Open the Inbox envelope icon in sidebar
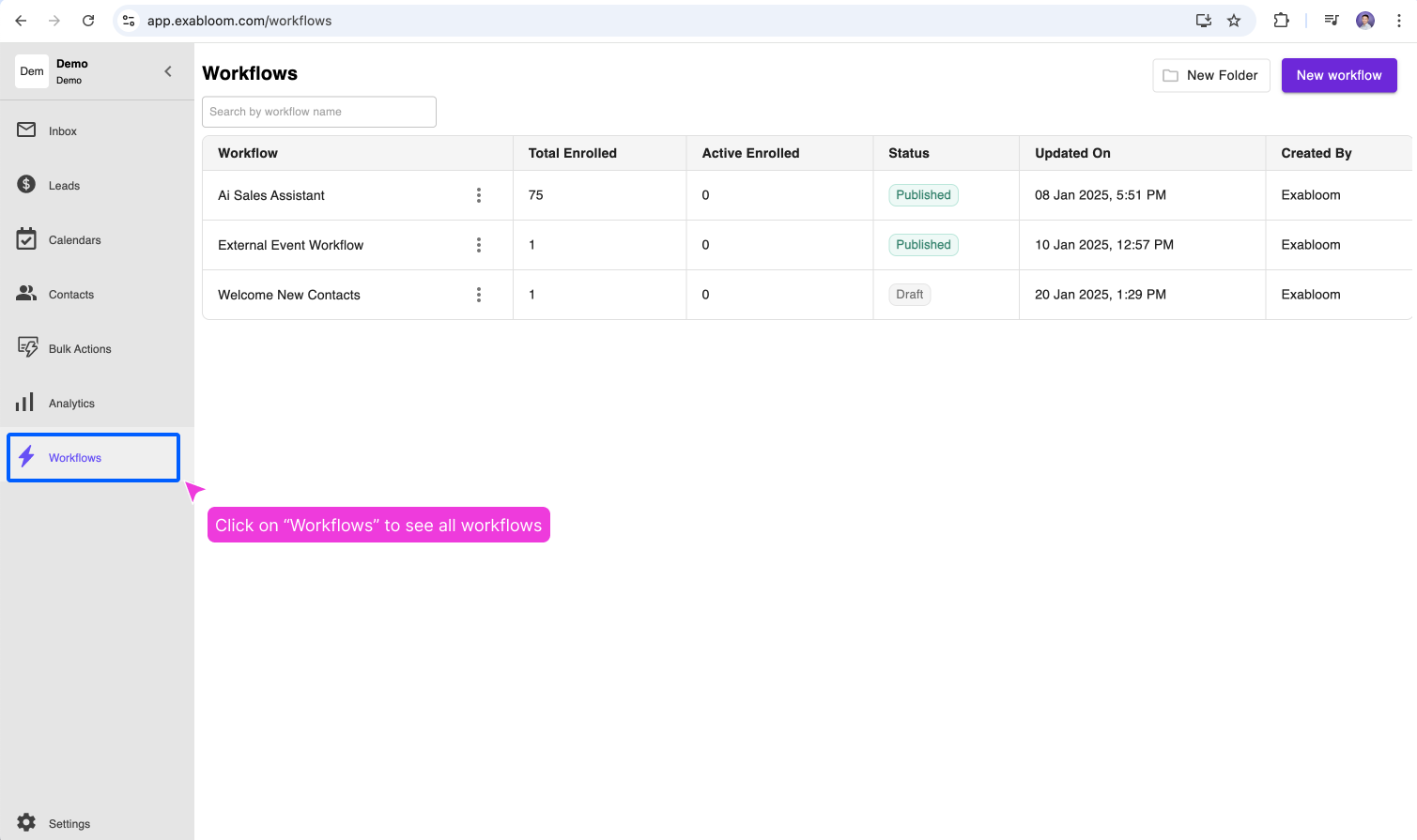Image resolution: width=1417 pixels, height=840 pixels. 26,130
